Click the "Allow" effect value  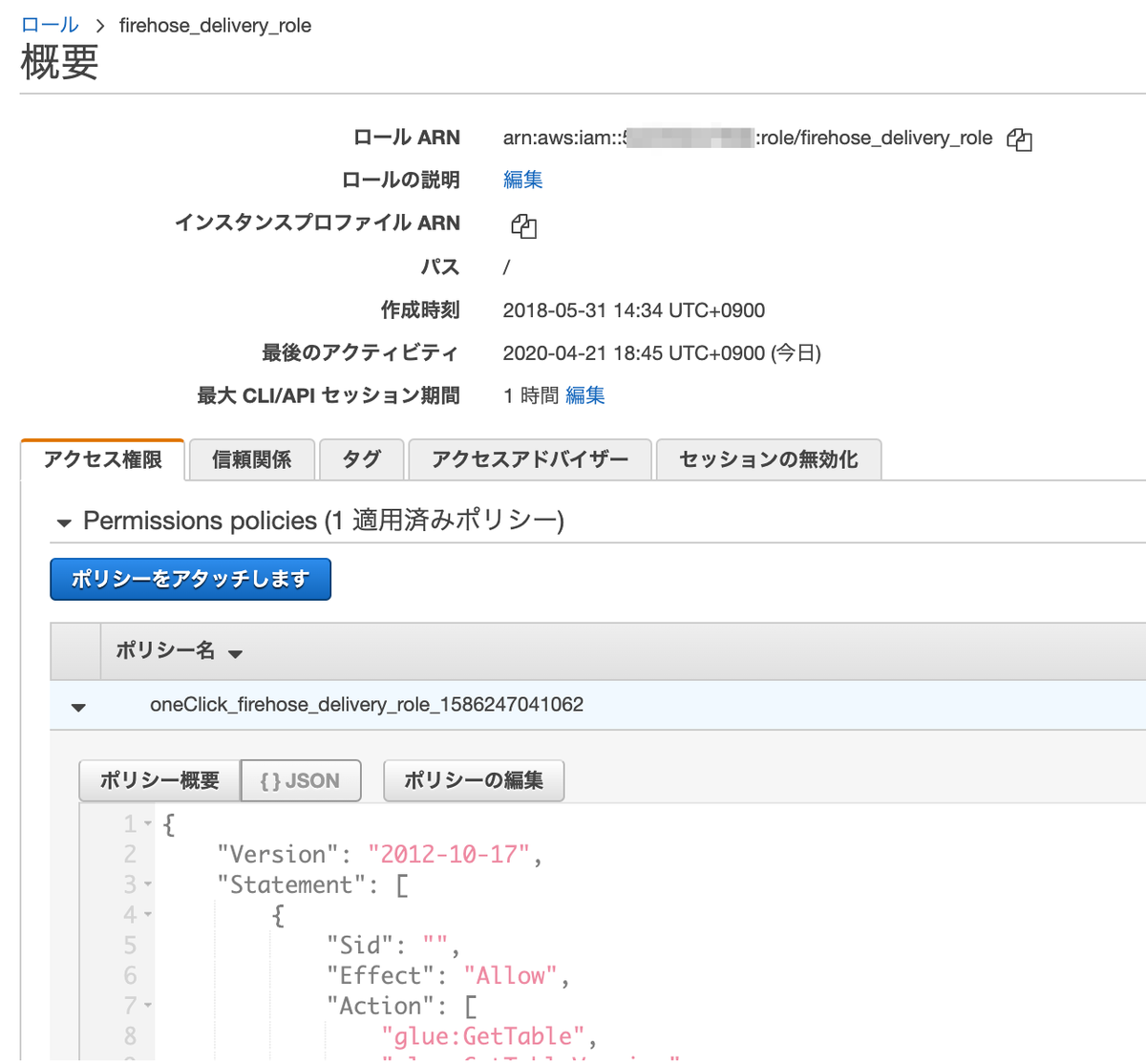point(511,975)
